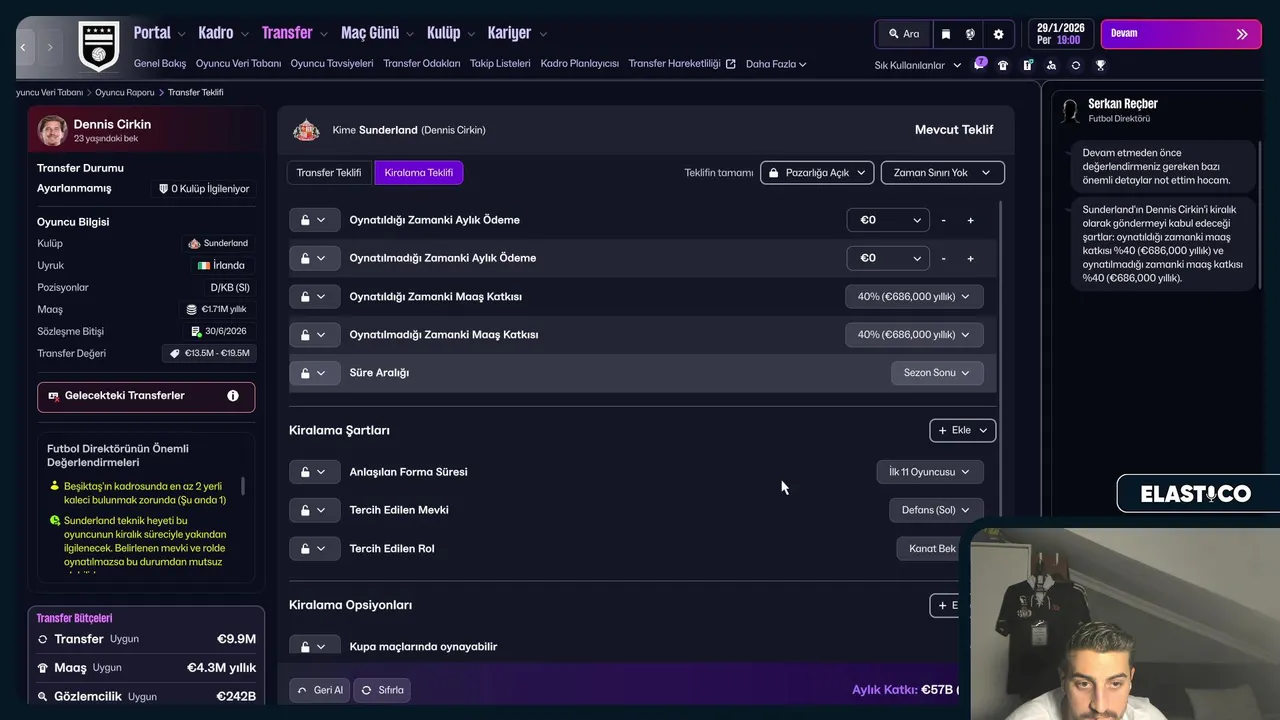Go back with the left navigation arrow
This screenshot has height=720, width=1280.
coord(24,47)
